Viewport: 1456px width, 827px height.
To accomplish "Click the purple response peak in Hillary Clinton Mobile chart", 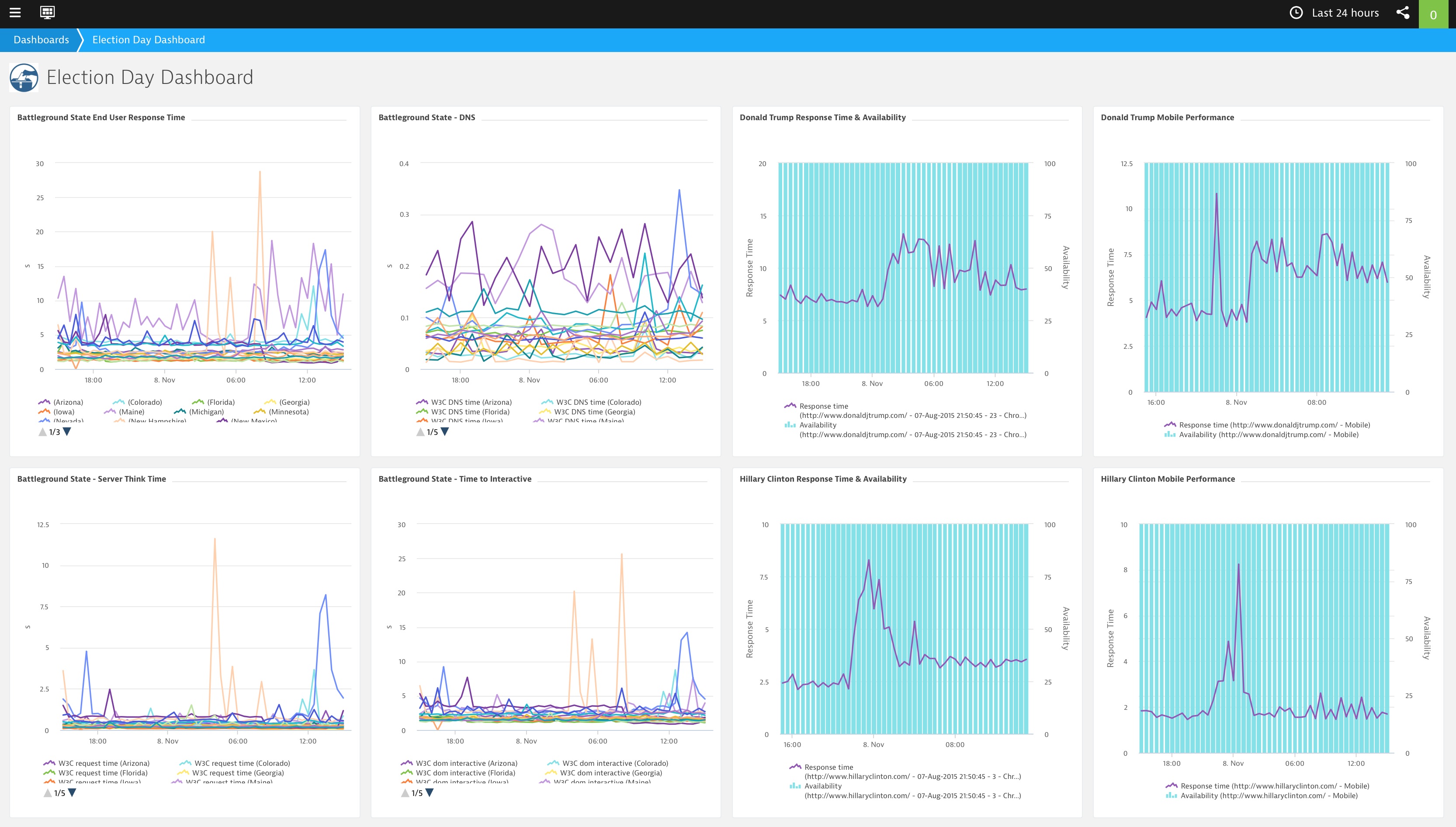I will 1238,565.
